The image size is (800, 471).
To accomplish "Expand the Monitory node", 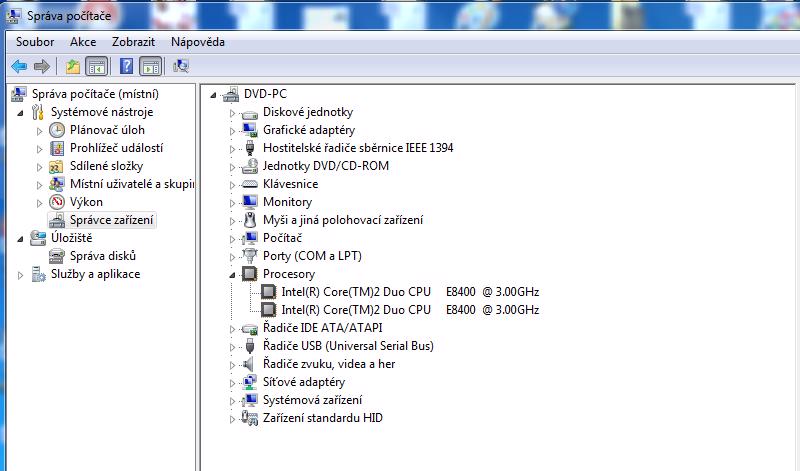I will tap(232, 203).
